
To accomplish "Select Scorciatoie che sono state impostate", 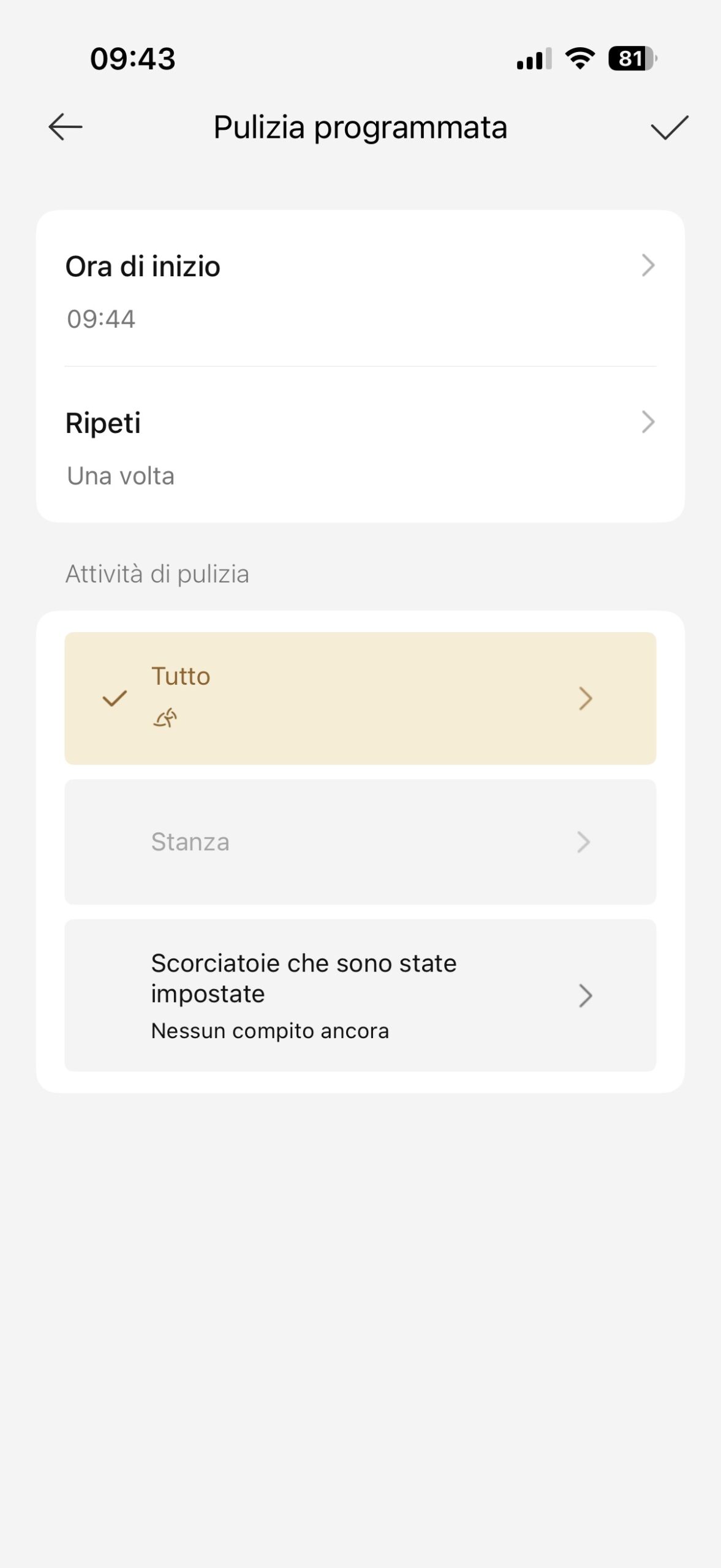I will (x=303, y=978).
